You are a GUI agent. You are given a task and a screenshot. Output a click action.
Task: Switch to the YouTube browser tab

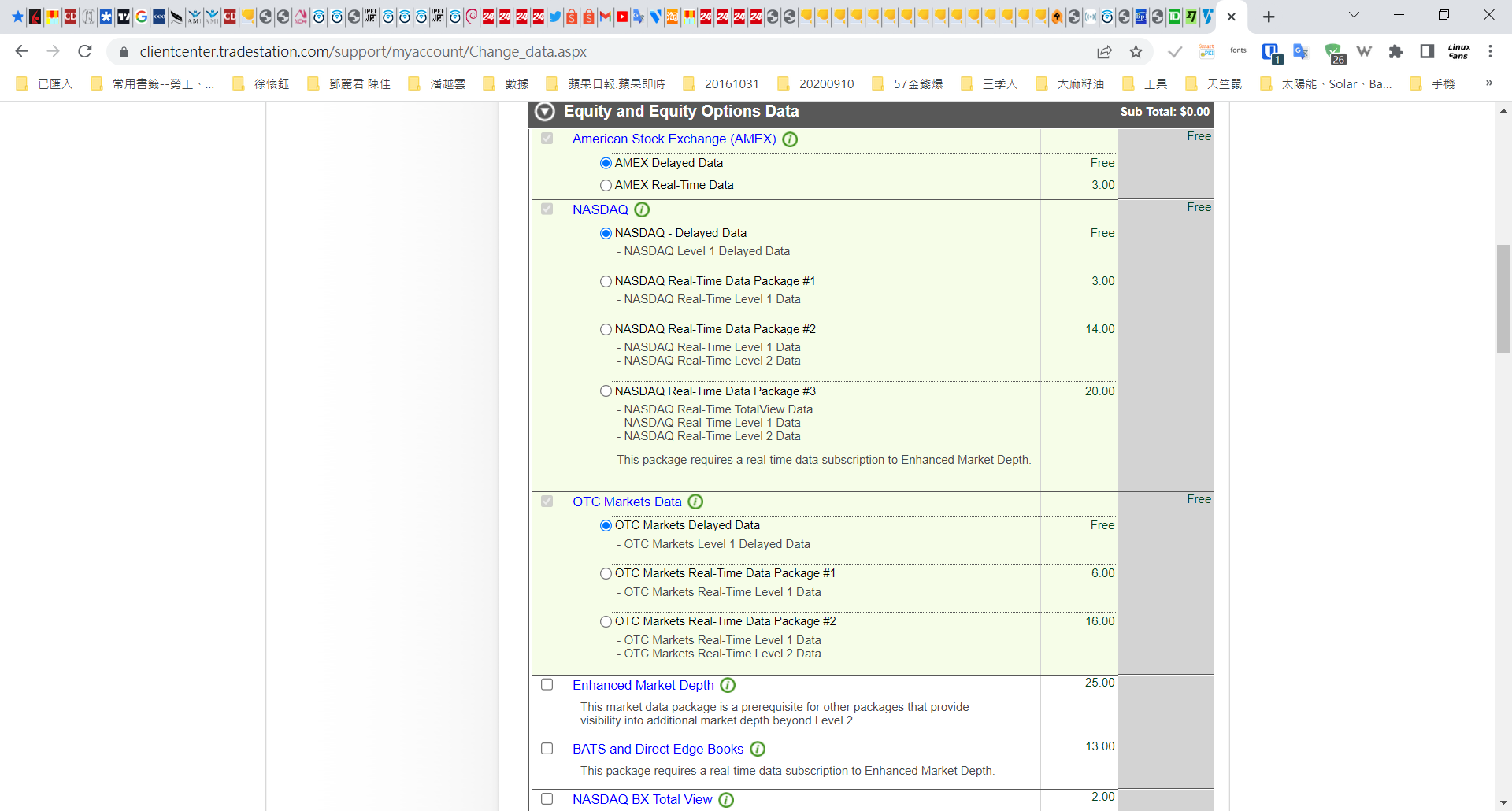coord(622,17)
